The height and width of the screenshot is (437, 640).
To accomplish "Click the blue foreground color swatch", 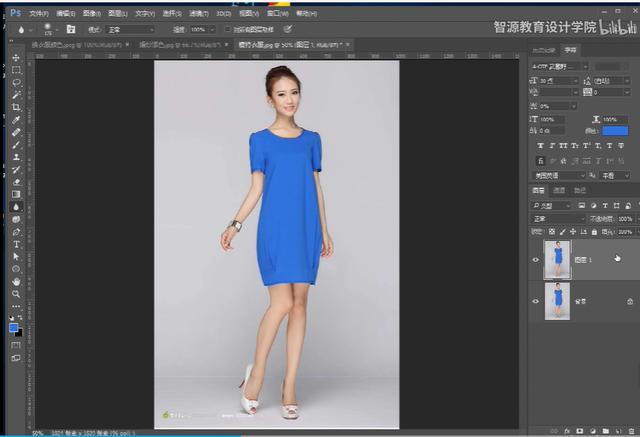I will click(x=13, y=327).
